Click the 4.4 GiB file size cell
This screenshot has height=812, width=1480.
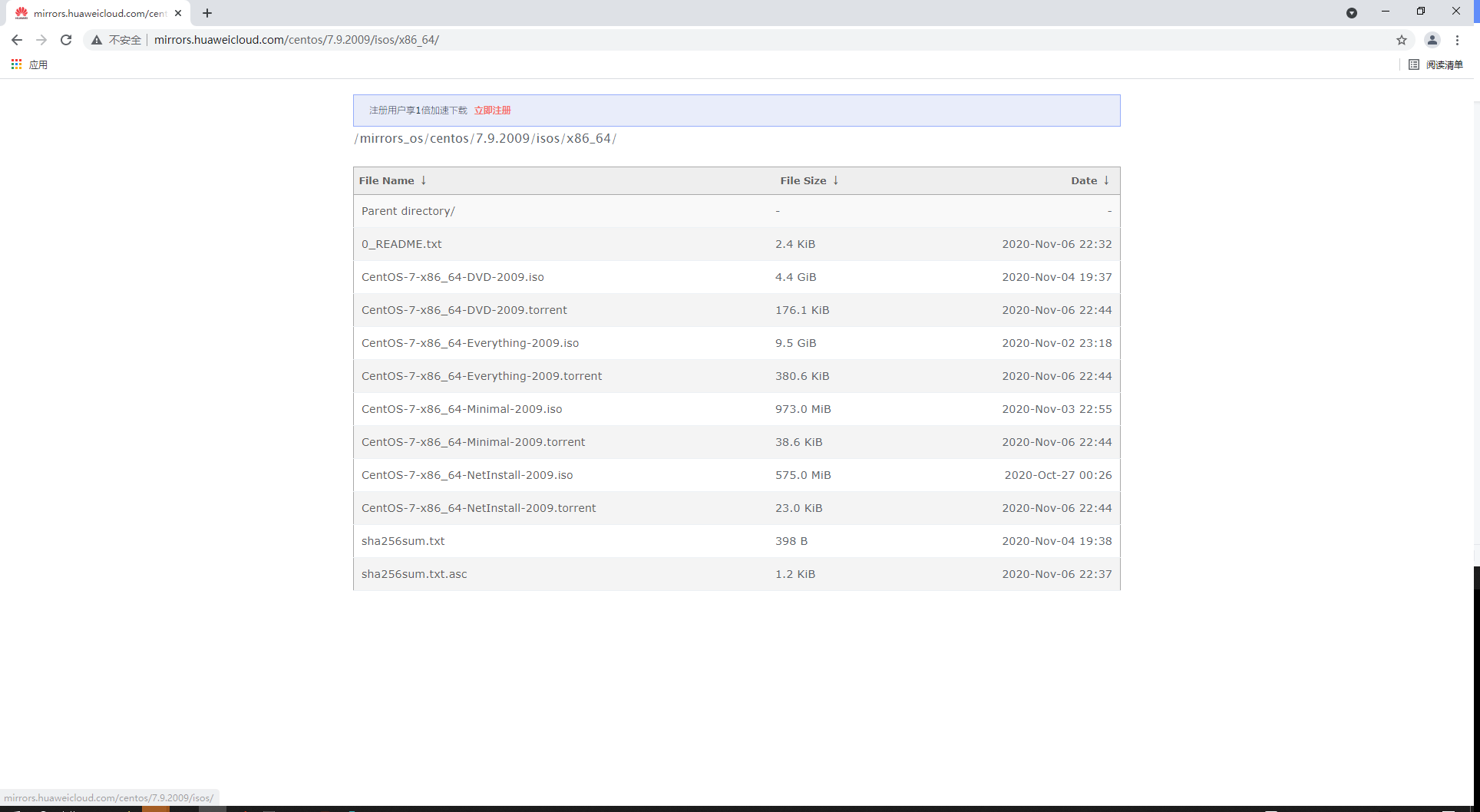(x=795, y=277)
